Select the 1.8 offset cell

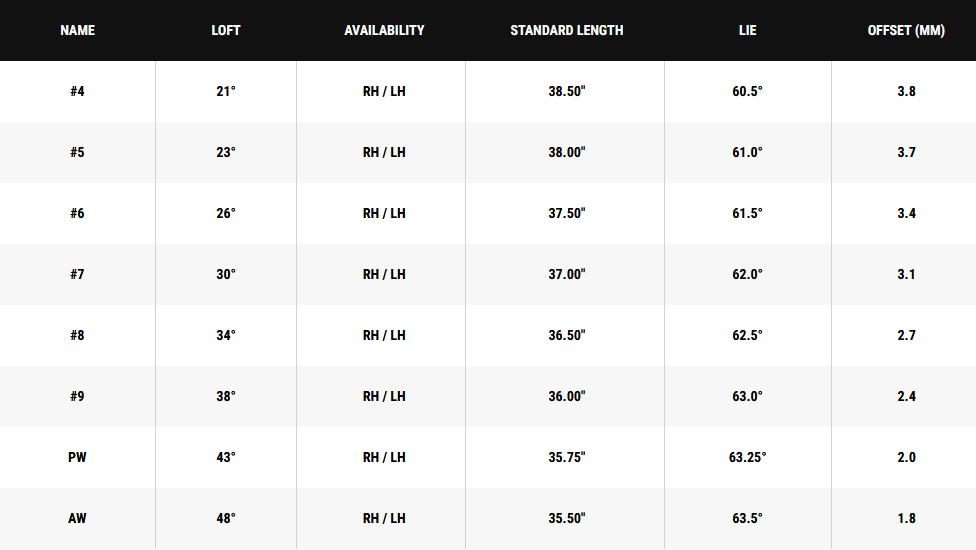(906, 519)
